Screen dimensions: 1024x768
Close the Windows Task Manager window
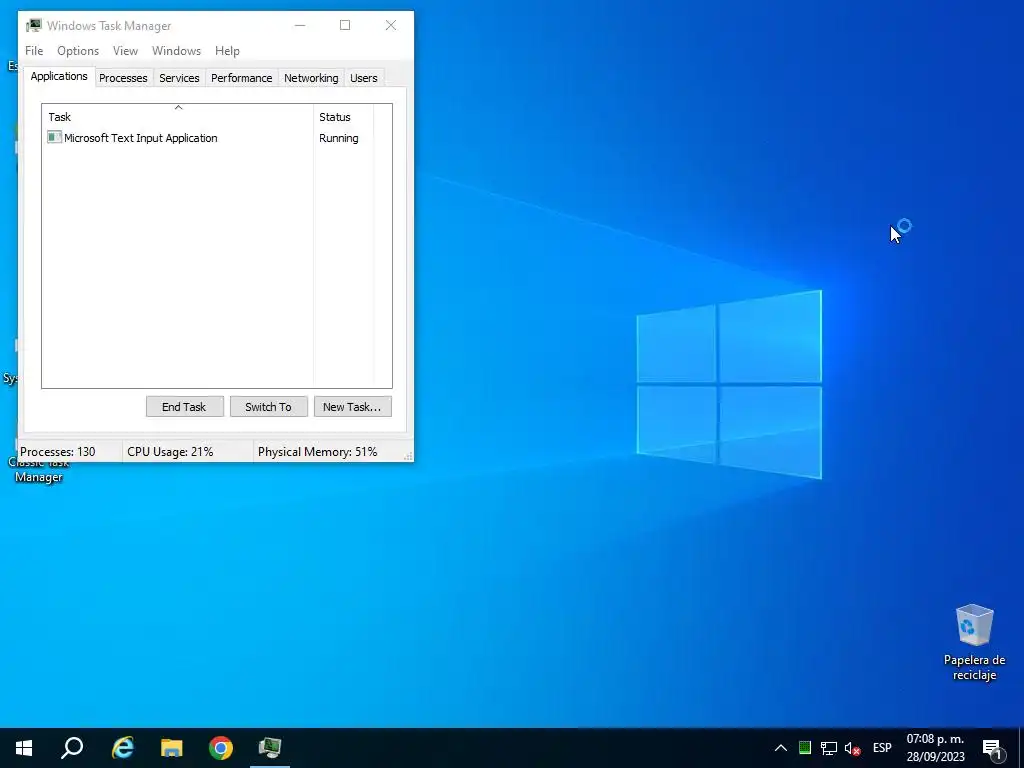[391, 25]
